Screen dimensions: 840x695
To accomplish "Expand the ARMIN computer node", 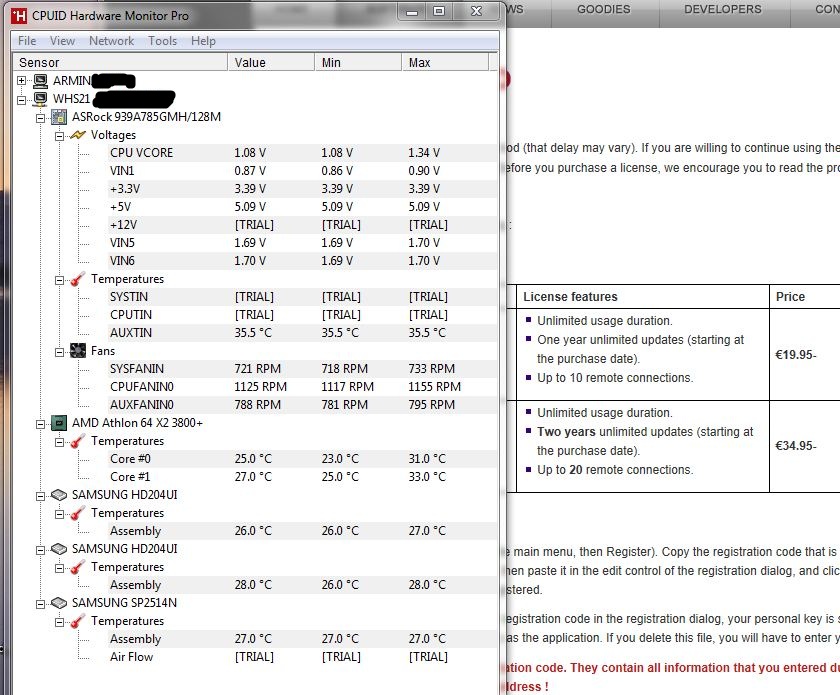I will tap(21, 81).
